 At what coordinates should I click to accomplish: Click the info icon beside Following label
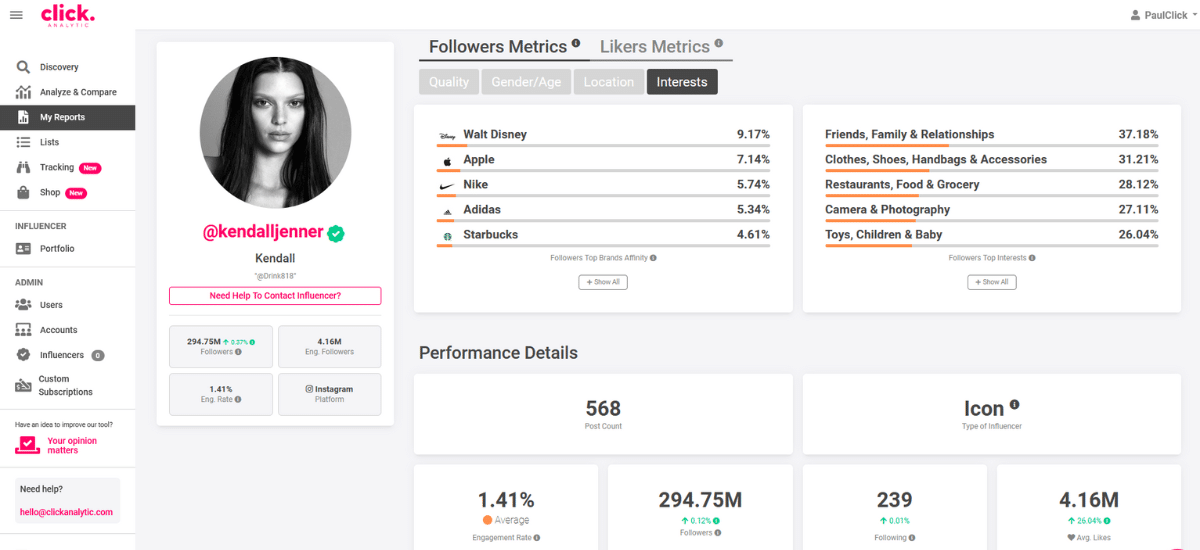tap(912, 538)
